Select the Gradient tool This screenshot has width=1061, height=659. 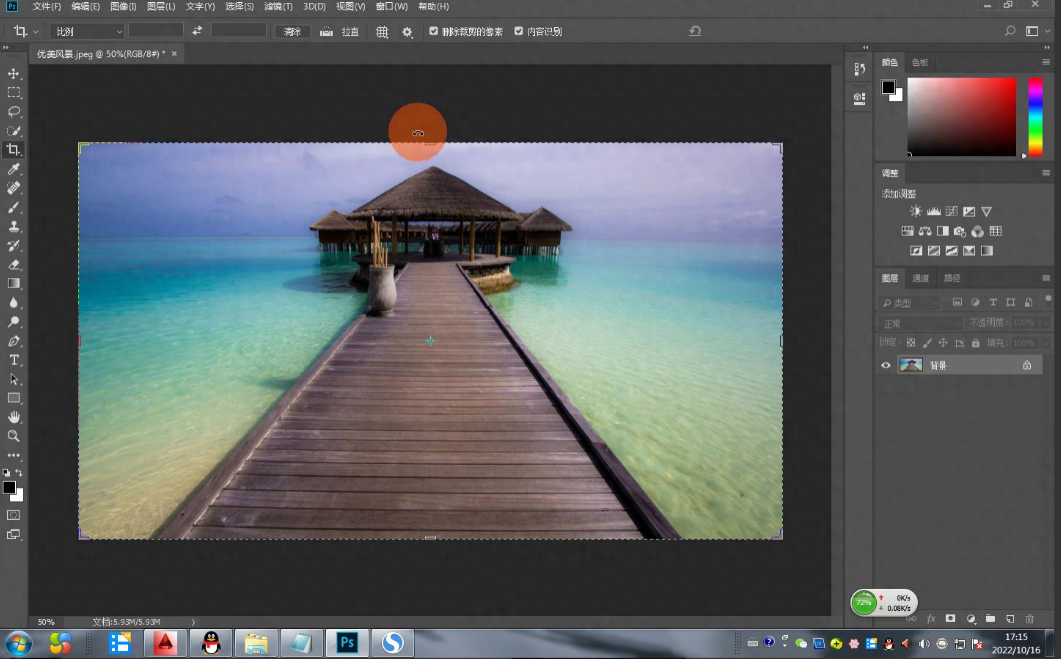coord(14,283)
